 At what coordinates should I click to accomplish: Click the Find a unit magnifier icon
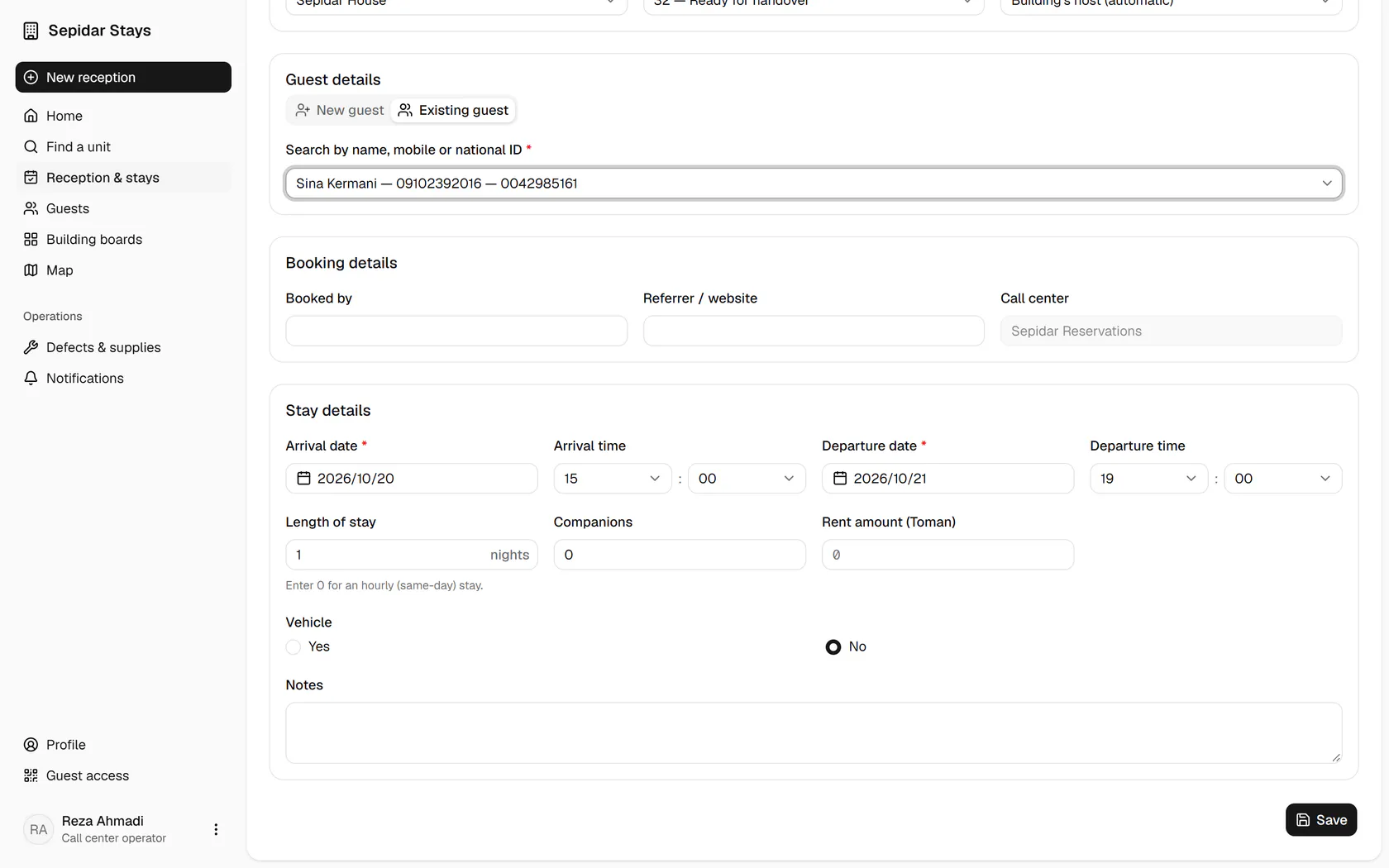pyautogui.click(x=31, y=146)
